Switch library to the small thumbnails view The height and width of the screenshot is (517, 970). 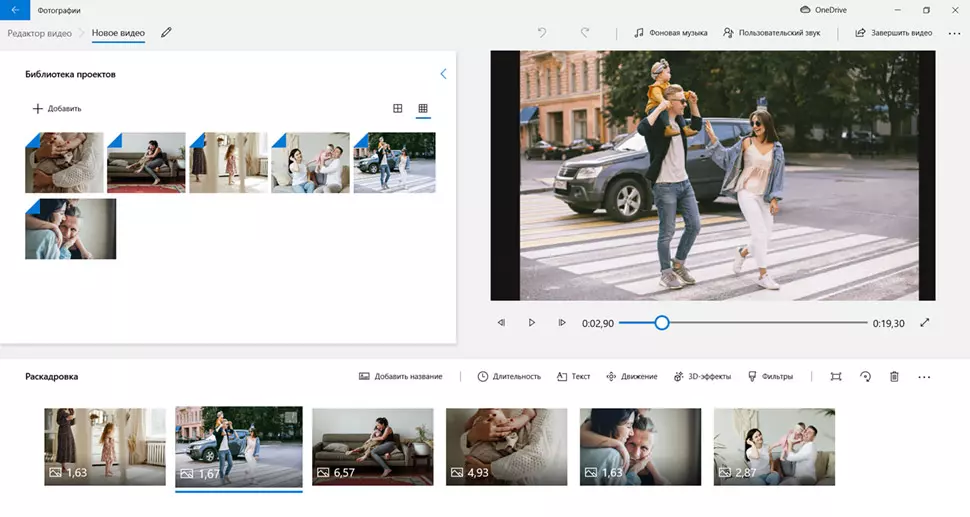click(423, 108)
